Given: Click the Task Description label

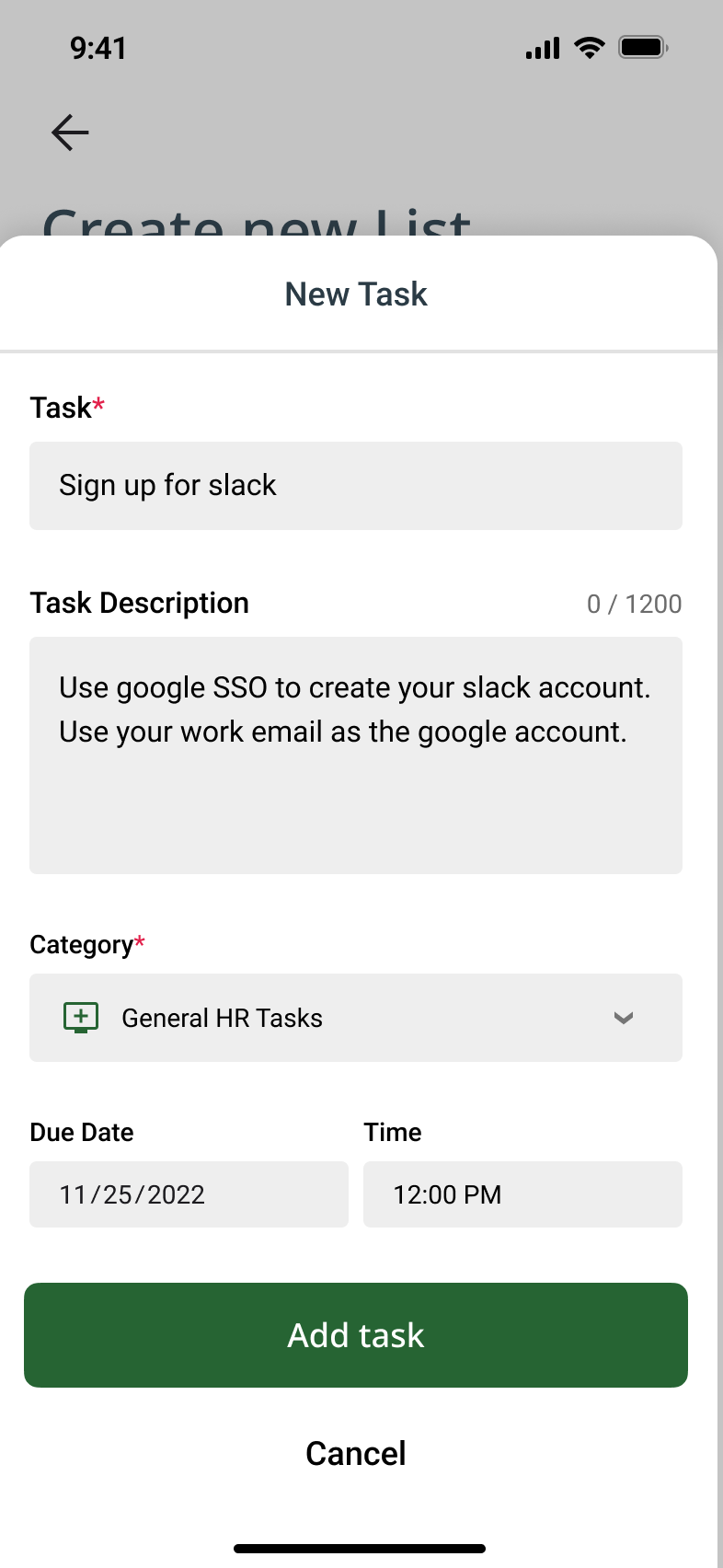Looking at the screenshot, I should click(x=140, y=604).
